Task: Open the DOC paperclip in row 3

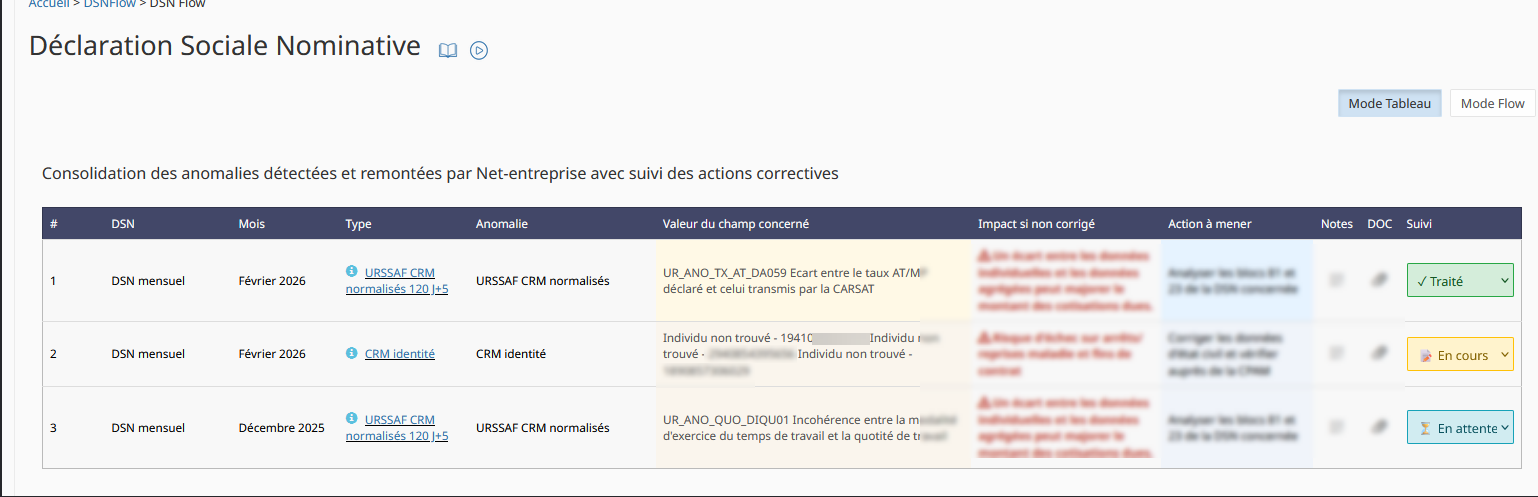Action: [1379, 427]
